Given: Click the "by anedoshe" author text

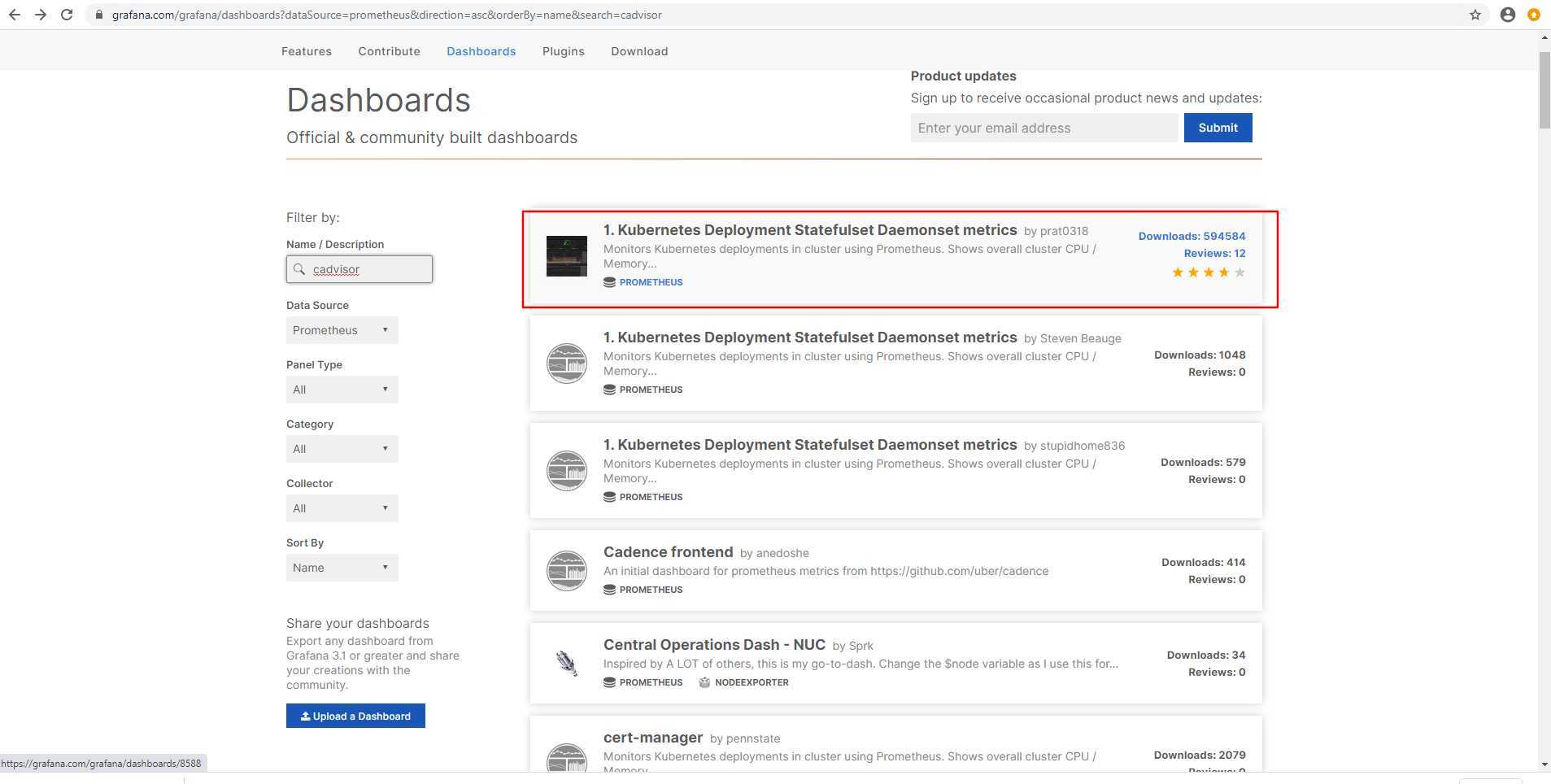Looking at the screenshot, I should point(774,553).
